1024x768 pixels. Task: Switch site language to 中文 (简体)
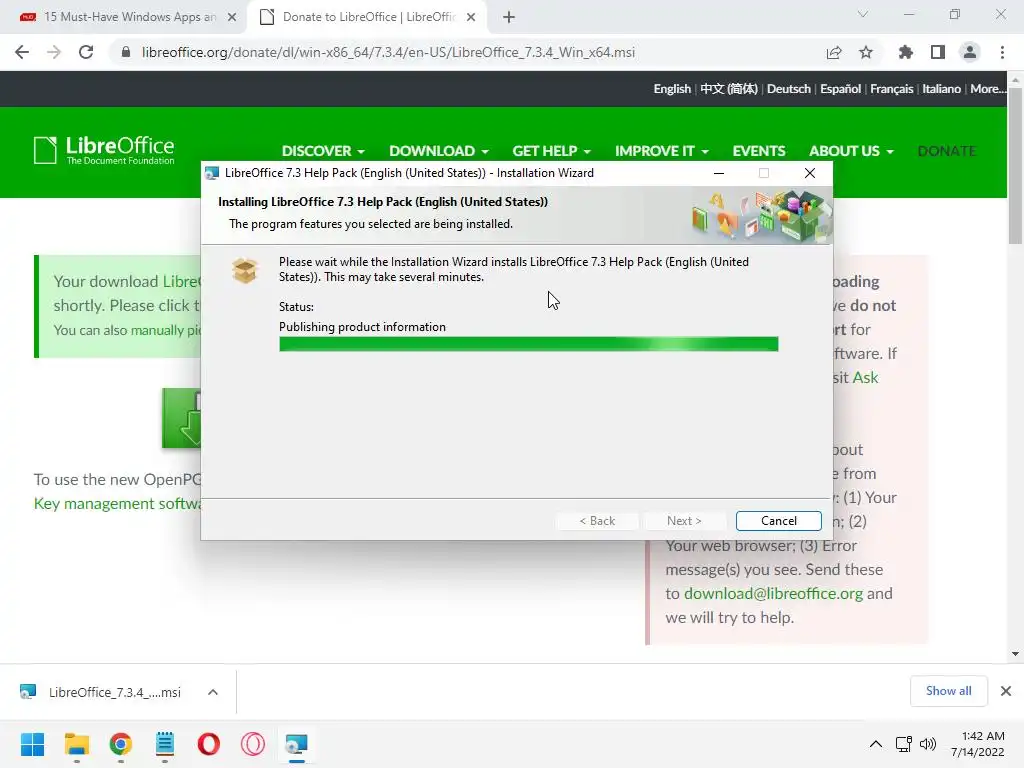729,89
